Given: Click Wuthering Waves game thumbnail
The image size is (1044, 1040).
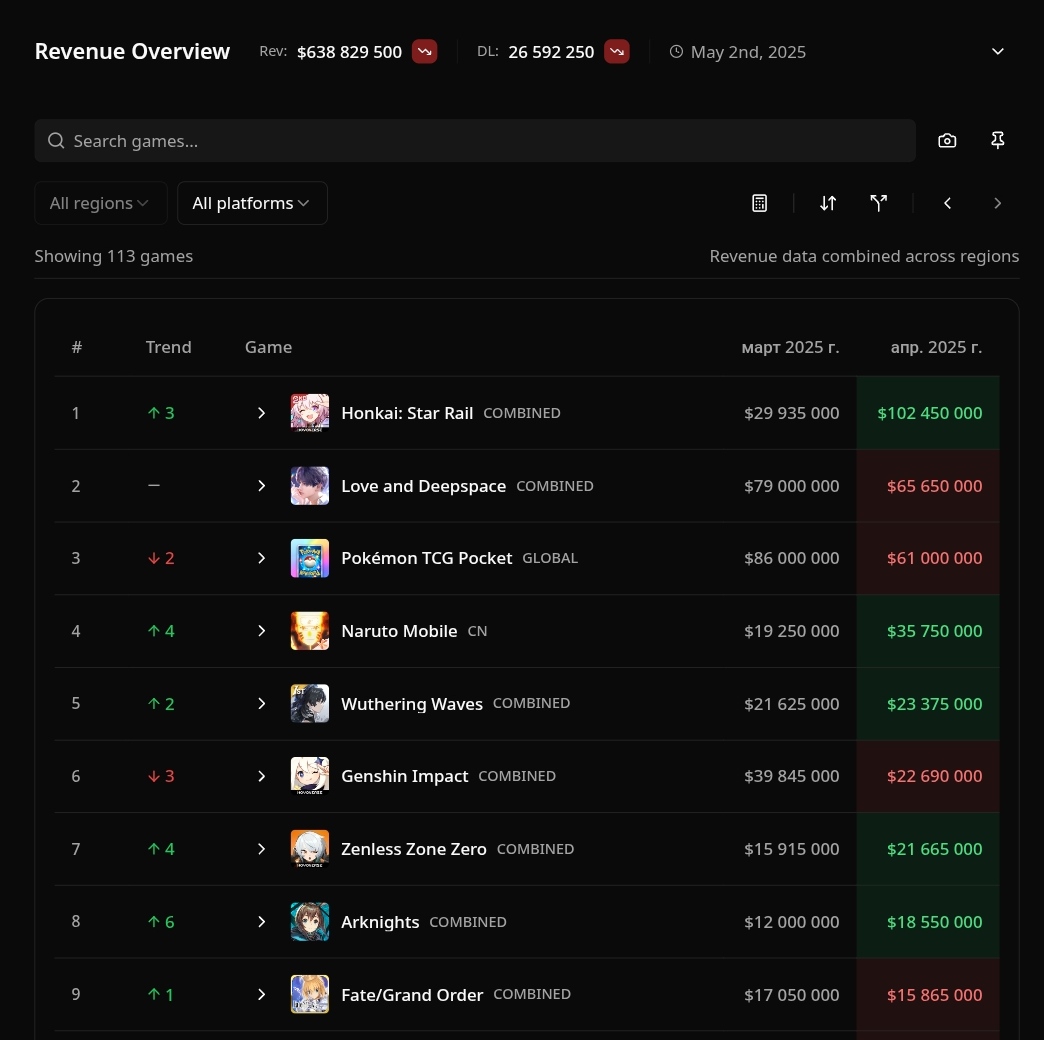Looking at the screenshot, I should pos(310,703).
